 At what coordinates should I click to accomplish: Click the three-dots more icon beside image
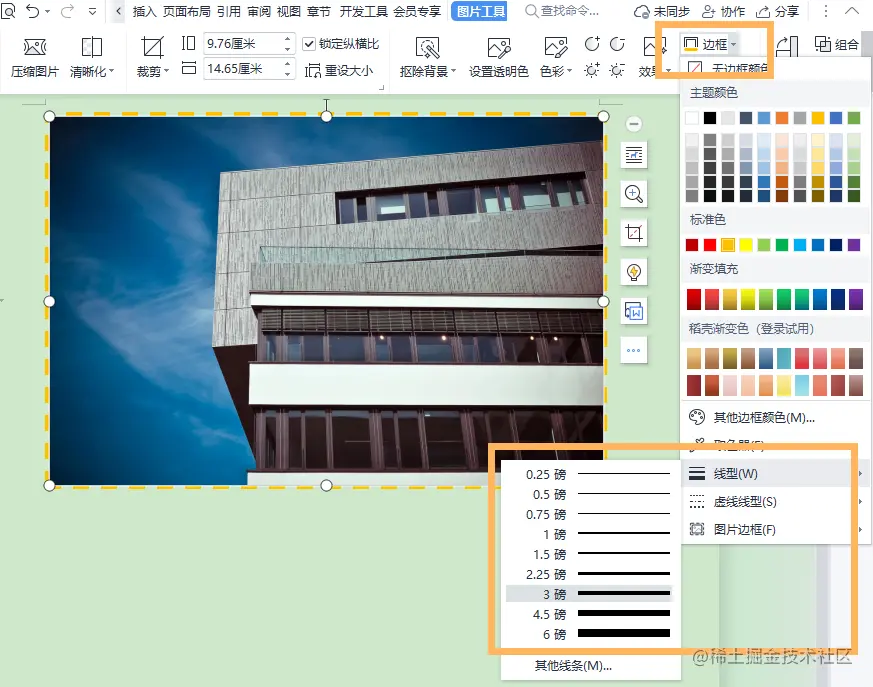point(634,350)
